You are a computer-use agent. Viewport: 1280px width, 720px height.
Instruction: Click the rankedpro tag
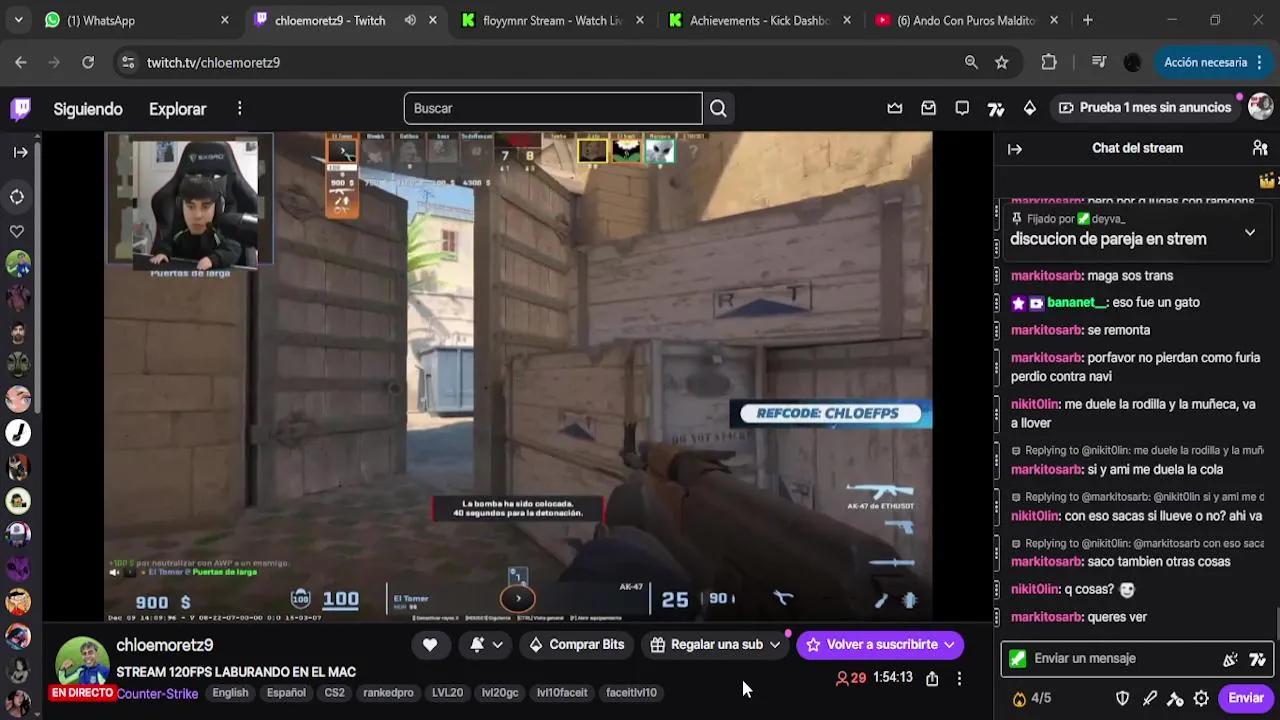[388, 693]
